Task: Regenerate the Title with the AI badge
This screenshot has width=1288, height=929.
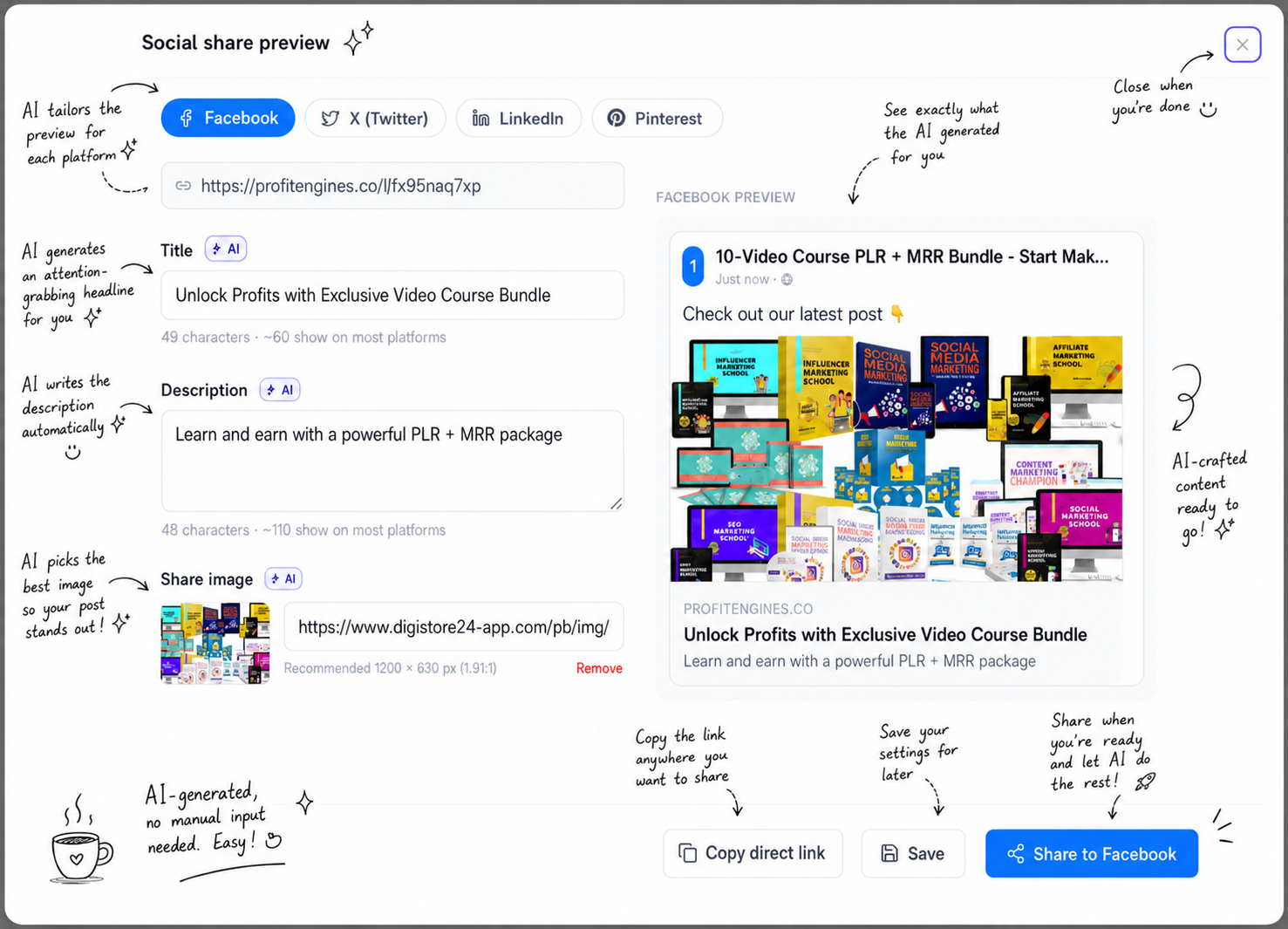Action: [226, 249]
